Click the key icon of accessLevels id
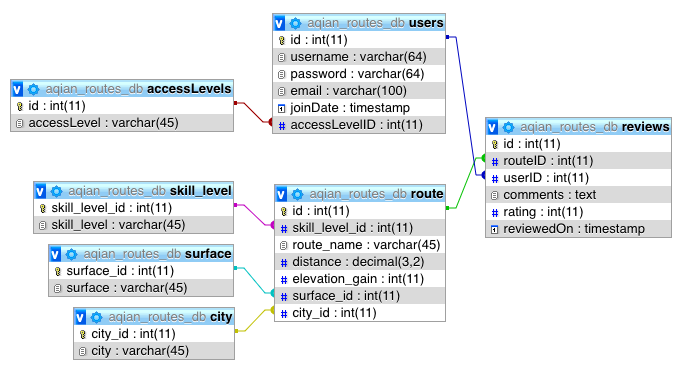Screen dimensions: 696x377 pyautogui.click(x=20, y=106)
